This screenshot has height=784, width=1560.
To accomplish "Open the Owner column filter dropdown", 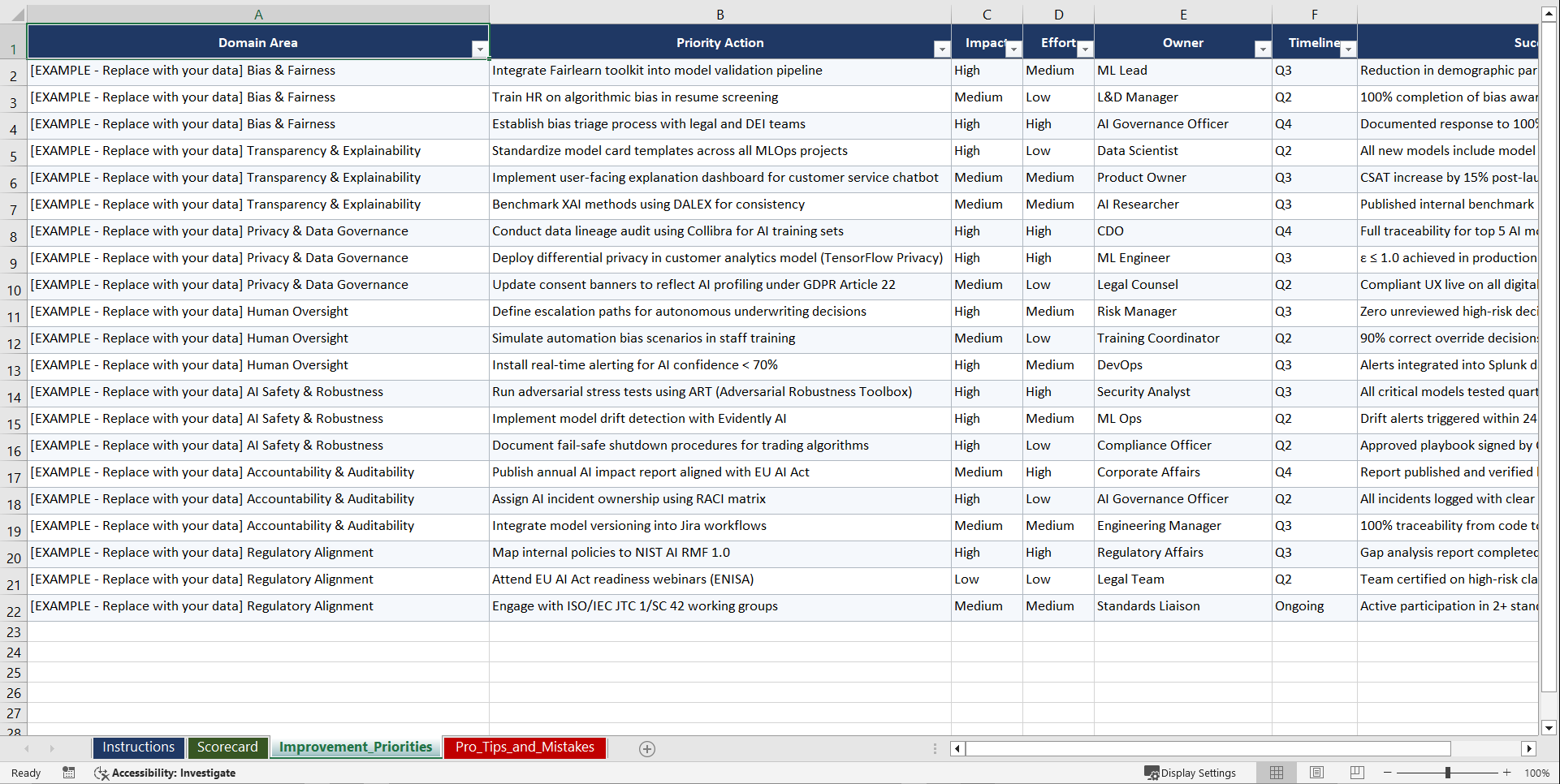I will 1263,50.
